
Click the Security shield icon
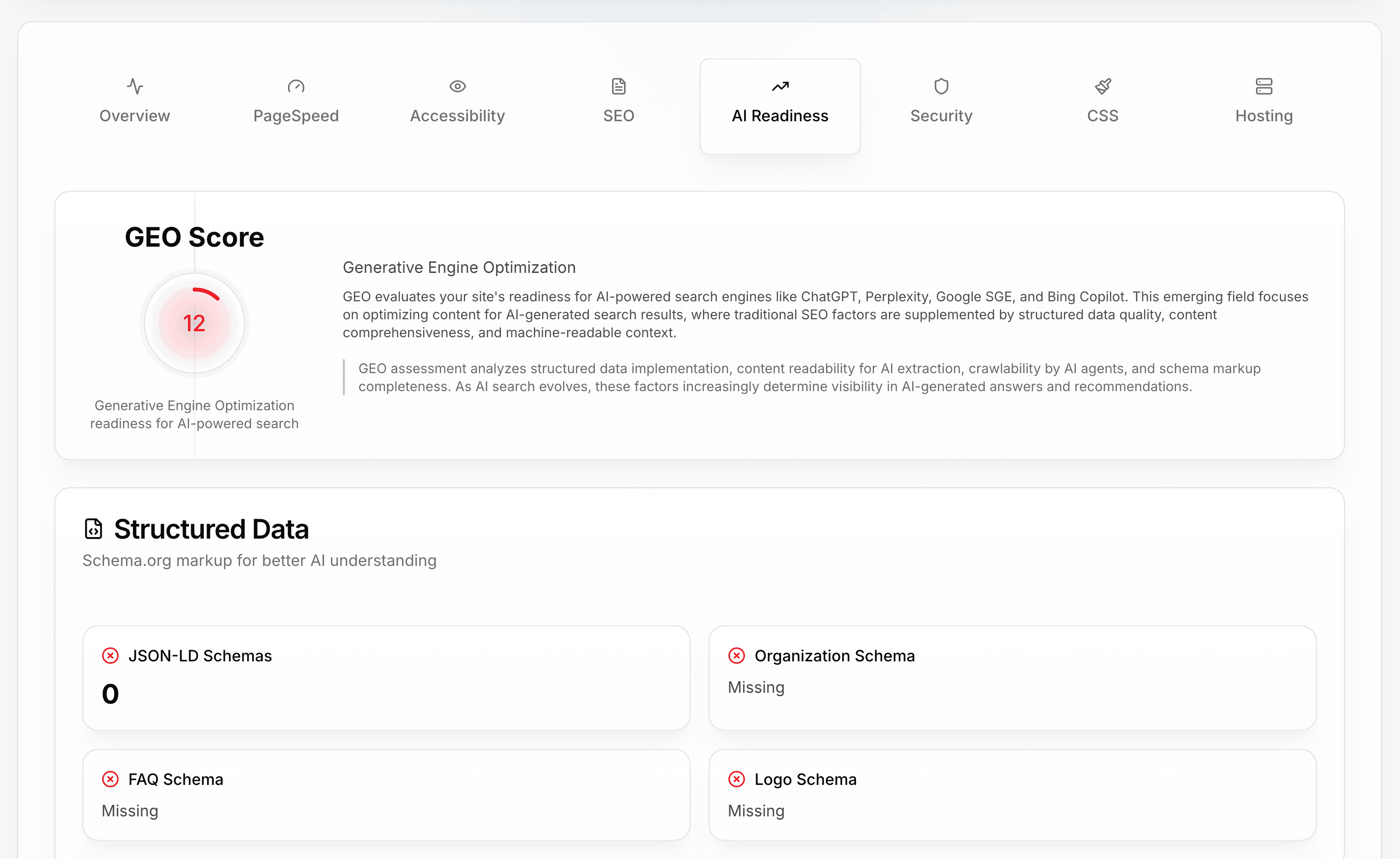pos(941,86)
